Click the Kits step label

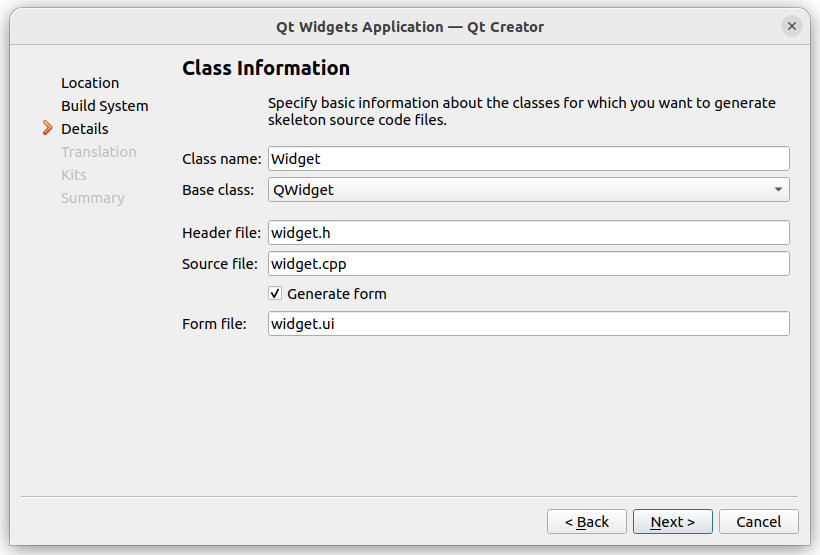(74, 175)
